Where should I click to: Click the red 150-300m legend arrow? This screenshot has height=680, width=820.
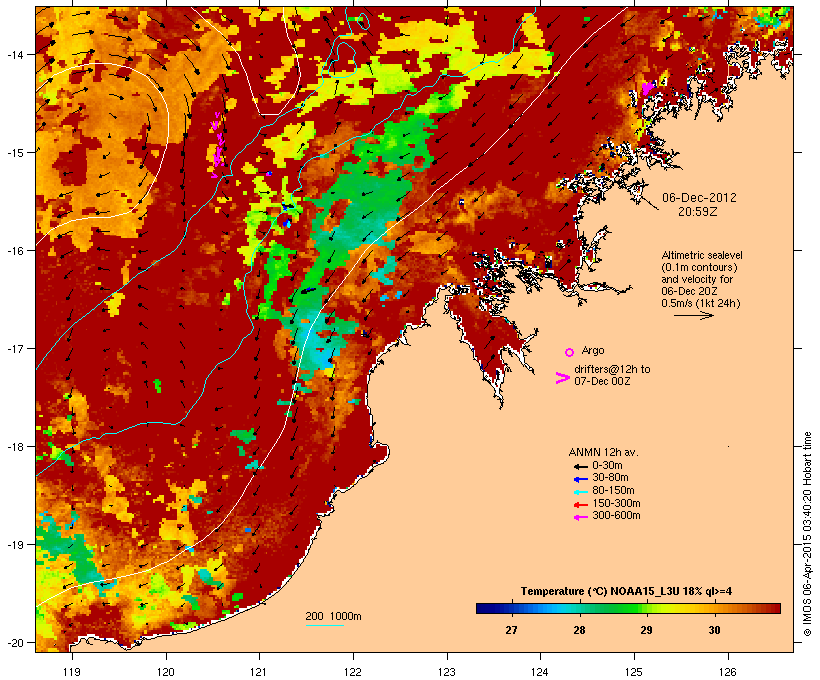580,505
